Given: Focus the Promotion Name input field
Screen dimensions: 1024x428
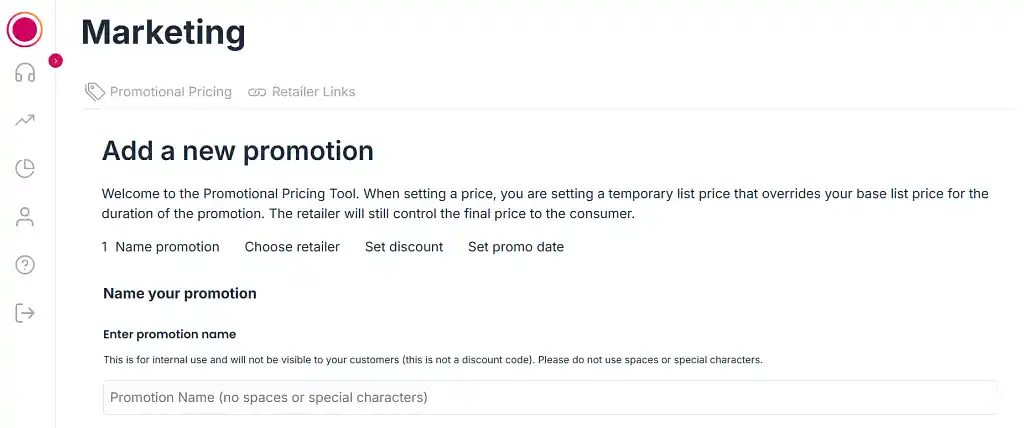Looking at the screenshot, I should click(550, 397).
